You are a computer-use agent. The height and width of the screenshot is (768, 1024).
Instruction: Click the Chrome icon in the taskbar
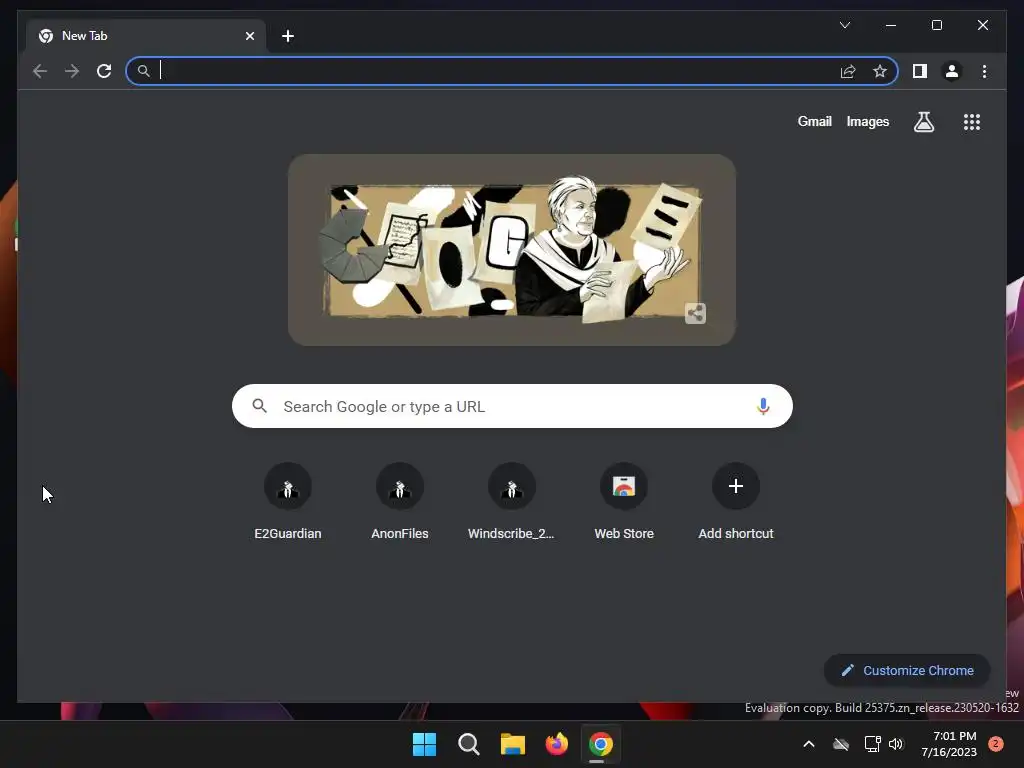pyautogui.click(x=601, y=744)
